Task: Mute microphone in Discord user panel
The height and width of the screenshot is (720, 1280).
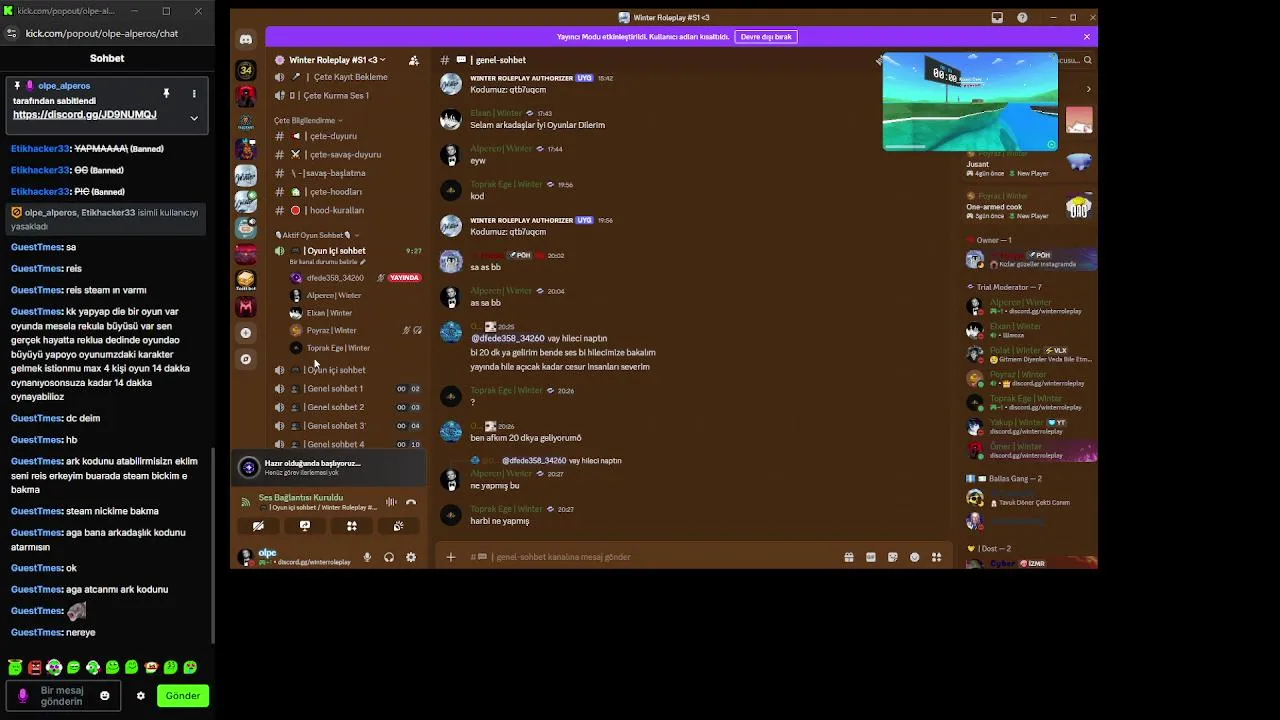Action: click(367, 557)
